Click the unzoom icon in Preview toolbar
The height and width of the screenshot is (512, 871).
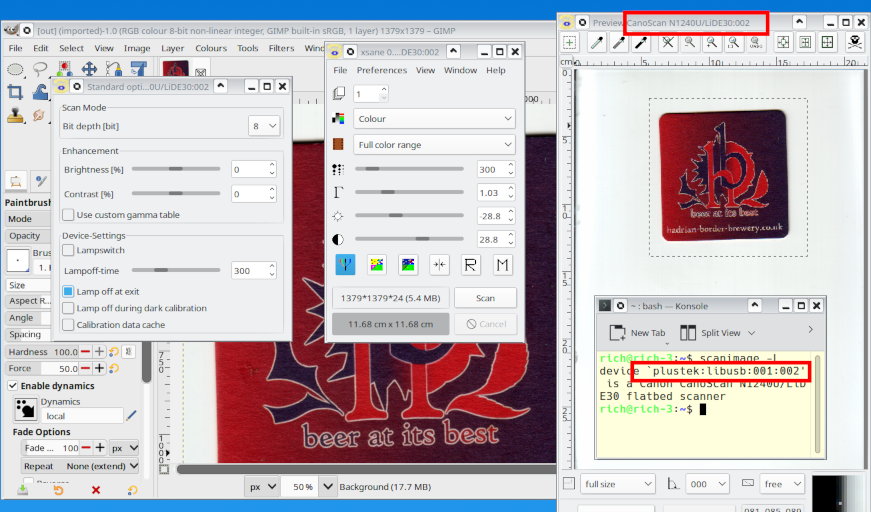pos(668,43)
